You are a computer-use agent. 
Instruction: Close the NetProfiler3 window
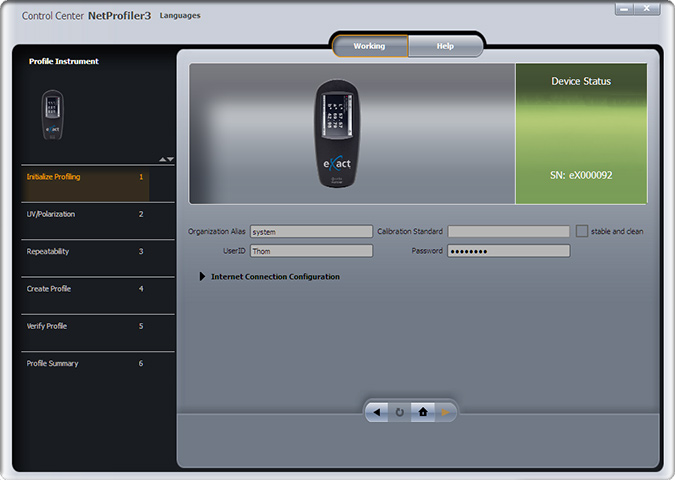tap(647, 9)
